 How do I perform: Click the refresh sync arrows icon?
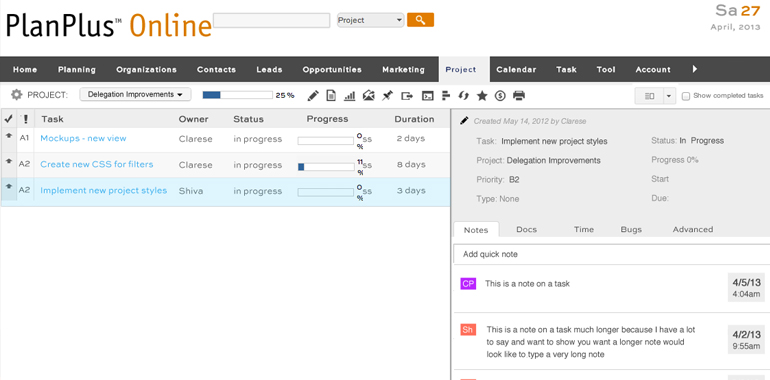(x=464, y=96)
